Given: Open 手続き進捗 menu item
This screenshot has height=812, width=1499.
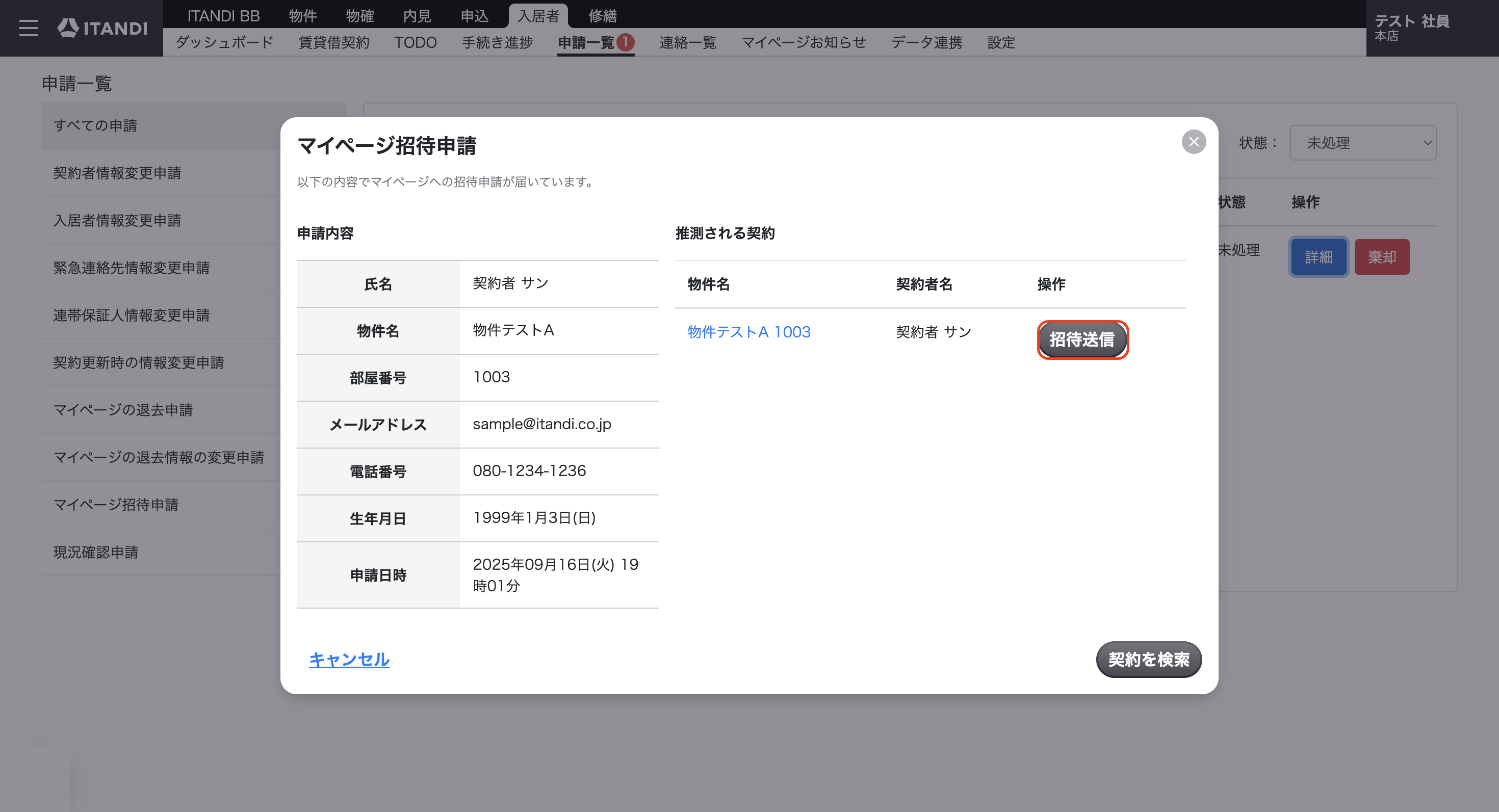Looking at the screenshot, I should pyautogui.click(x=497, y=42).
